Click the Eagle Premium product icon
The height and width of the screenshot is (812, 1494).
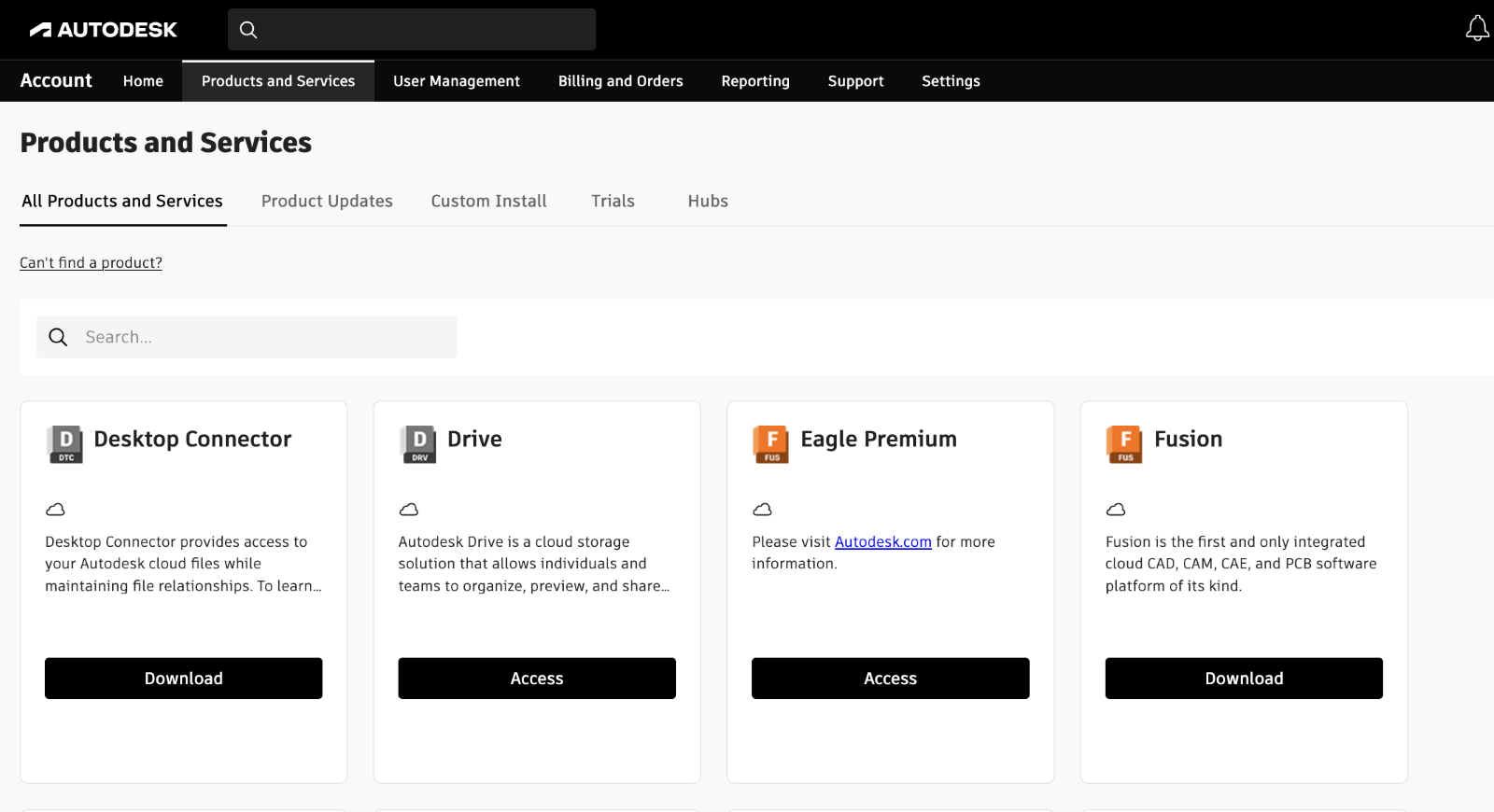click(771, 444)
